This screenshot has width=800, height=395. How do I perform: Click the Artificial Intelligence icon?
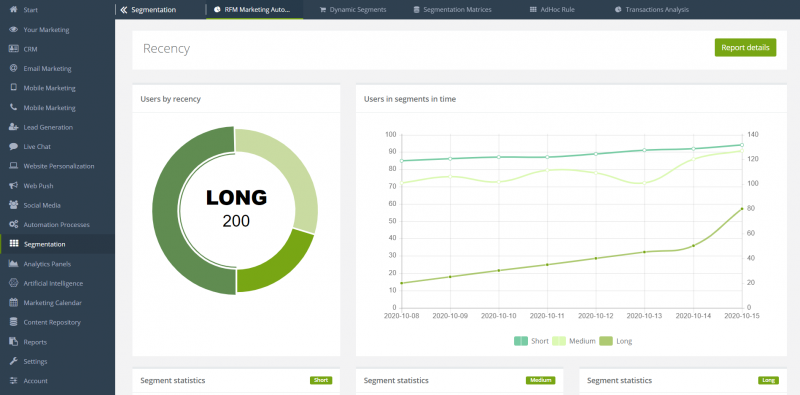pos(14,283)
